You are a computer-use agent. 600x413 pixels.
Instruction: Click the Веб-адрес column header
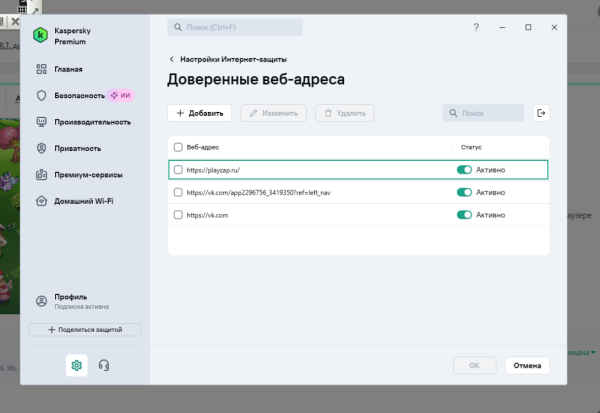point(203,147)
